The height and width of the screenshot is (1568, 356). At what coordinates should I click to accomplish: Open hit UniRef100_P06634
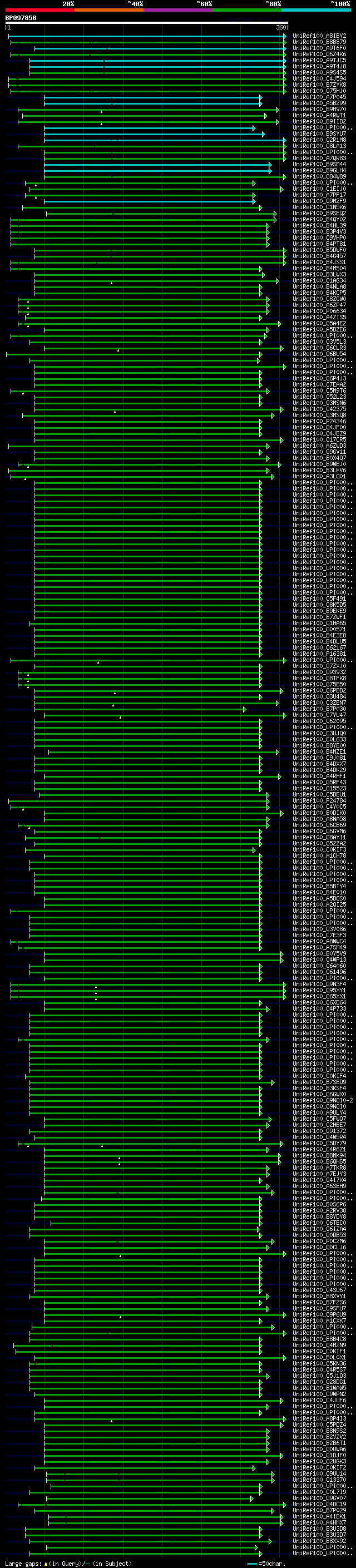319,311
